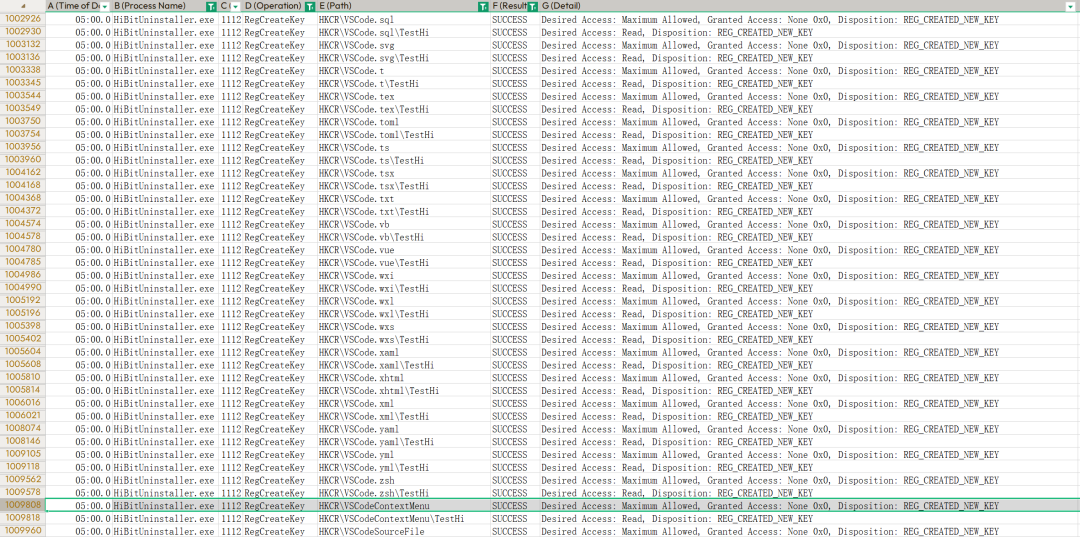Viewport: 1080px width, 537px height.
Task: Select row header 1003132
Action: 23,45
